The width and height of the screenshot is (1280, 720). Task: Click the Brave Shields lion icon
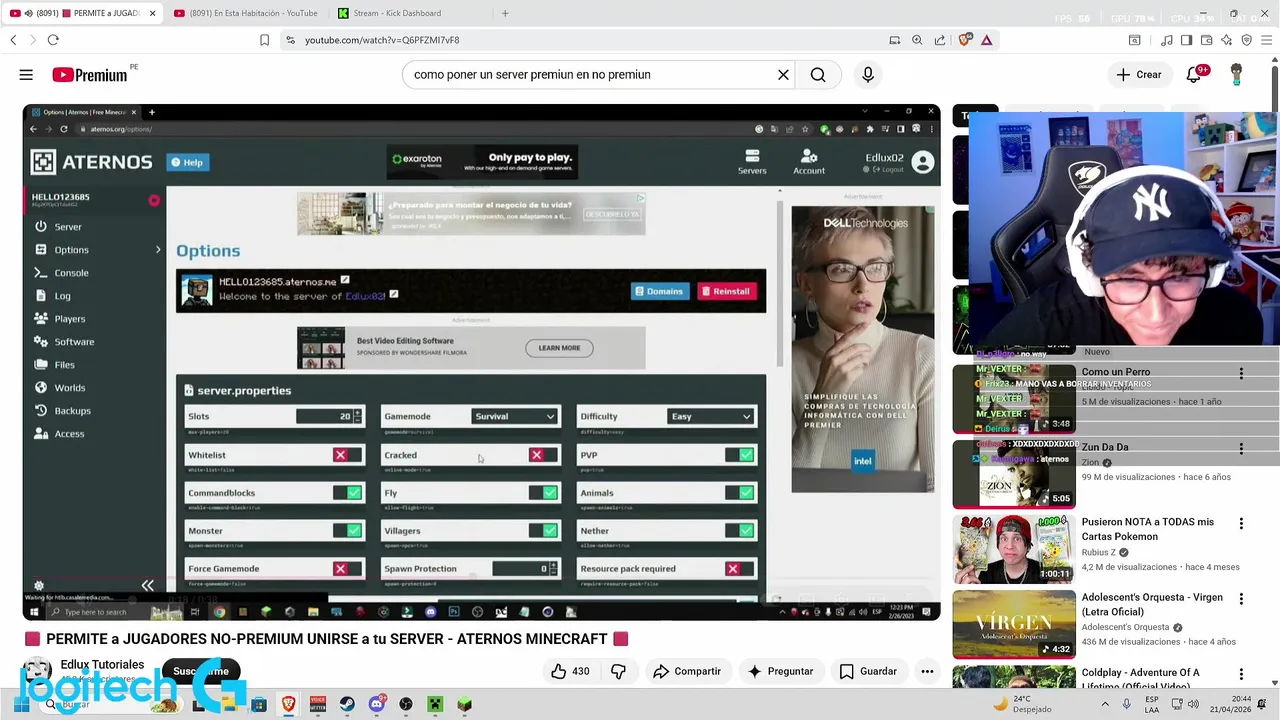point(965,40)
